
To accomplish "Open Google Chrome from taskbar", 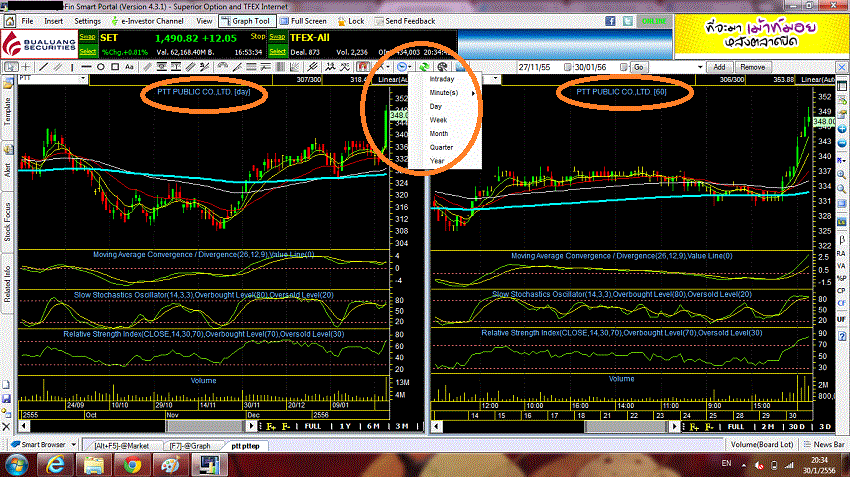I will tap(132, 465).
